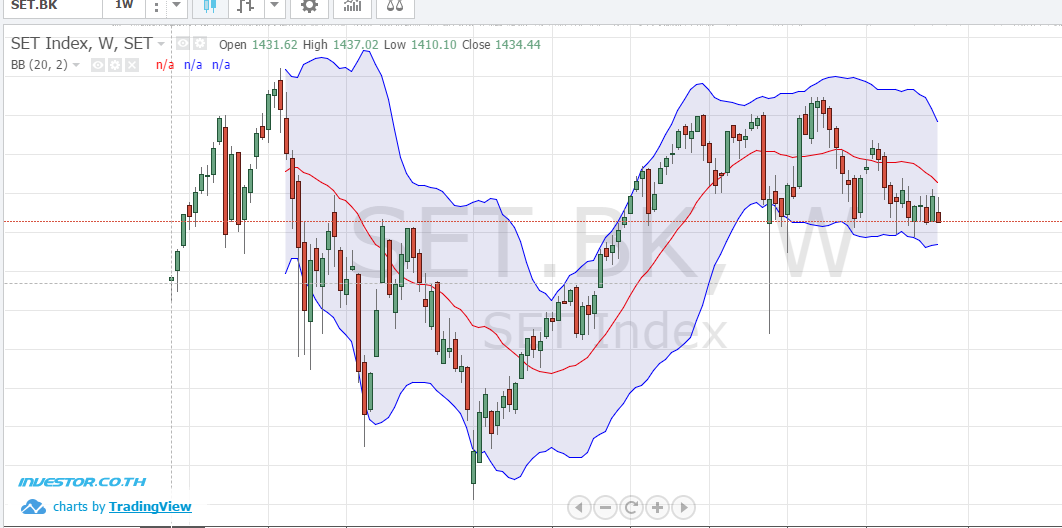The height and width of the screenshot is (528, 1062).
Task: Open the interval dropdown arrow beside 1W
Action: [176, 5]
